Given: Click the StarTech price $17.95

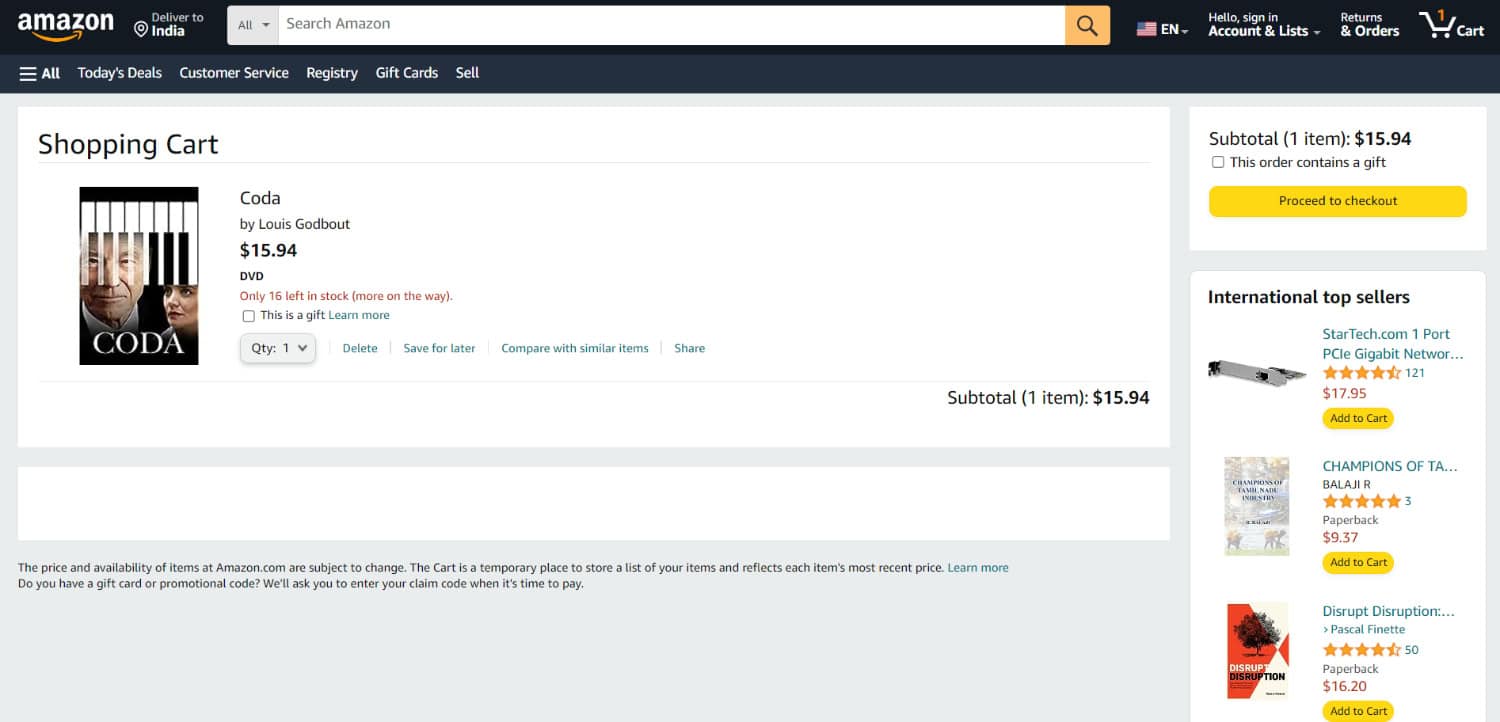Looking at the screenshot, I should (x=1344, y=394).
